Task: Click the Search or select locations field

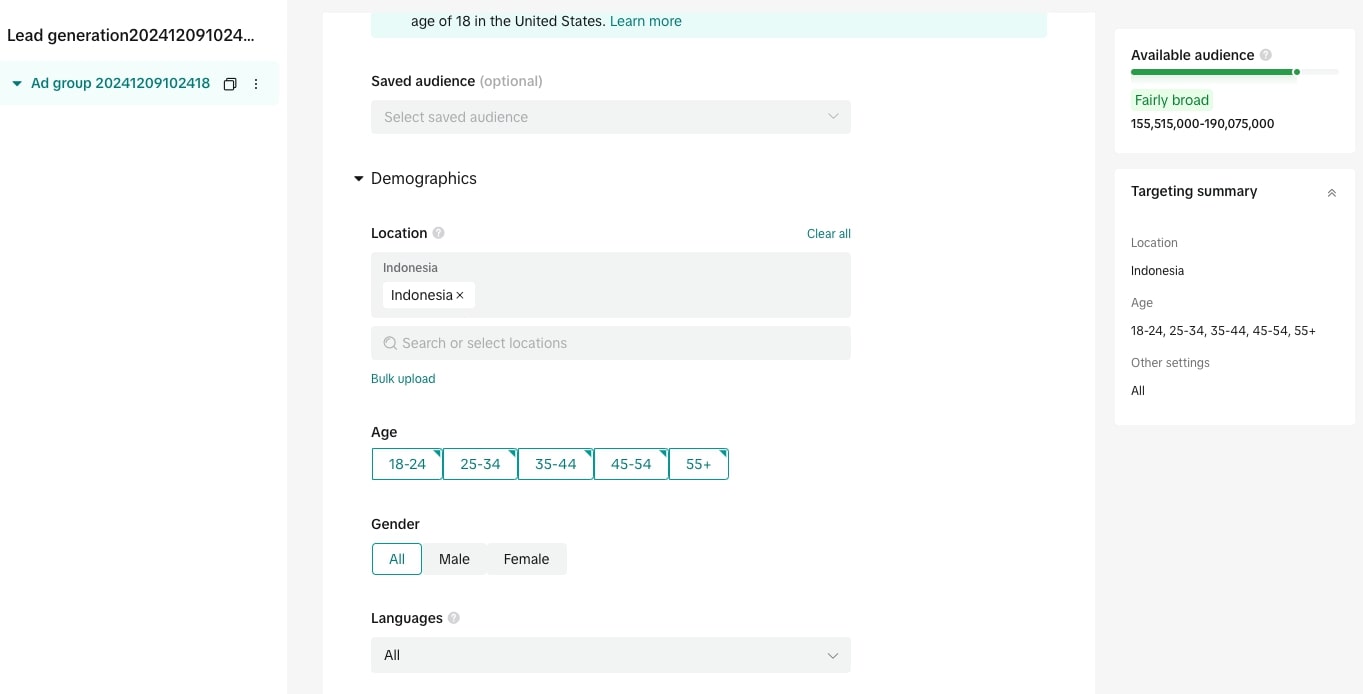Action: tap(610, 343)
